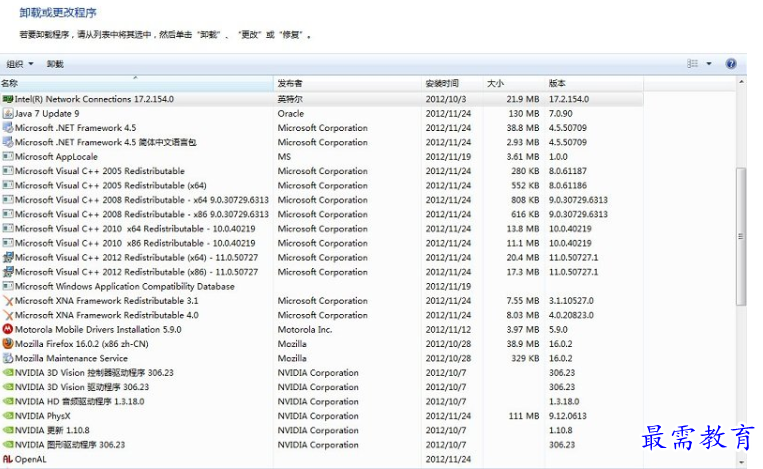Sort by the 版本 column header
763x469 pixels.
tap(594, 83)
